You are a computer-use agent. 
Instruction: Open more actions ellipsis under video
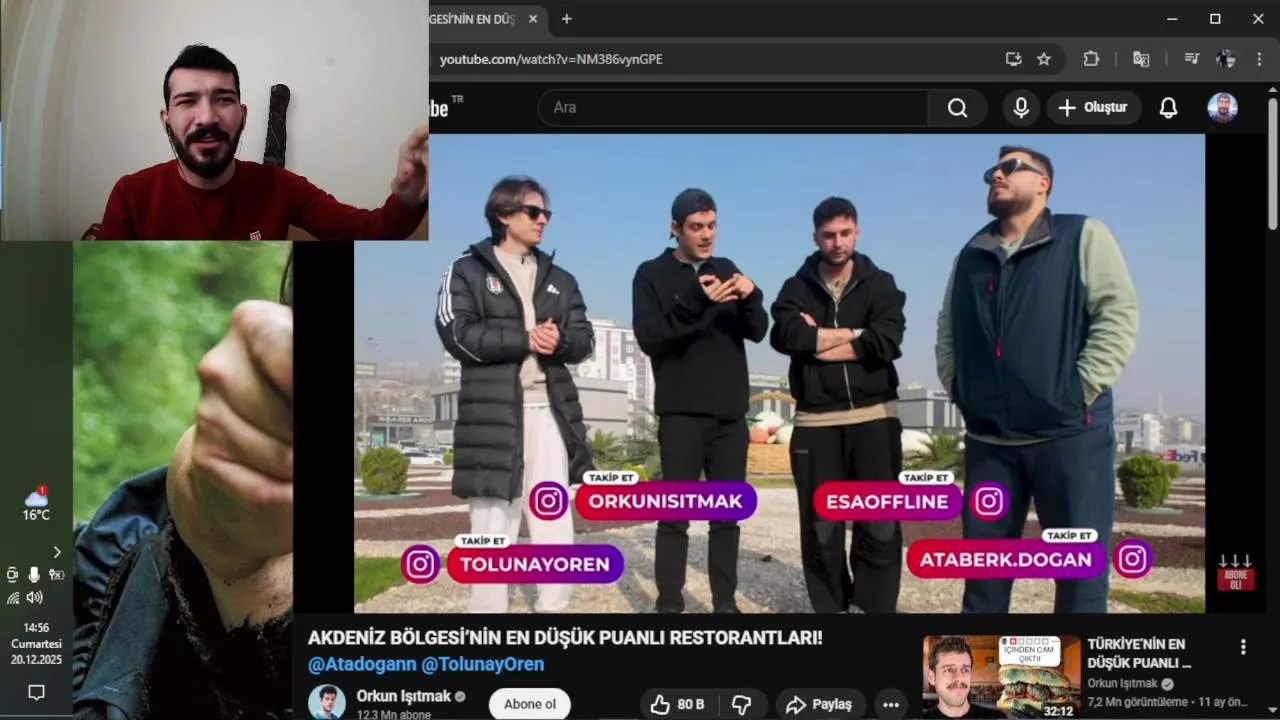(x=891, y=705)
